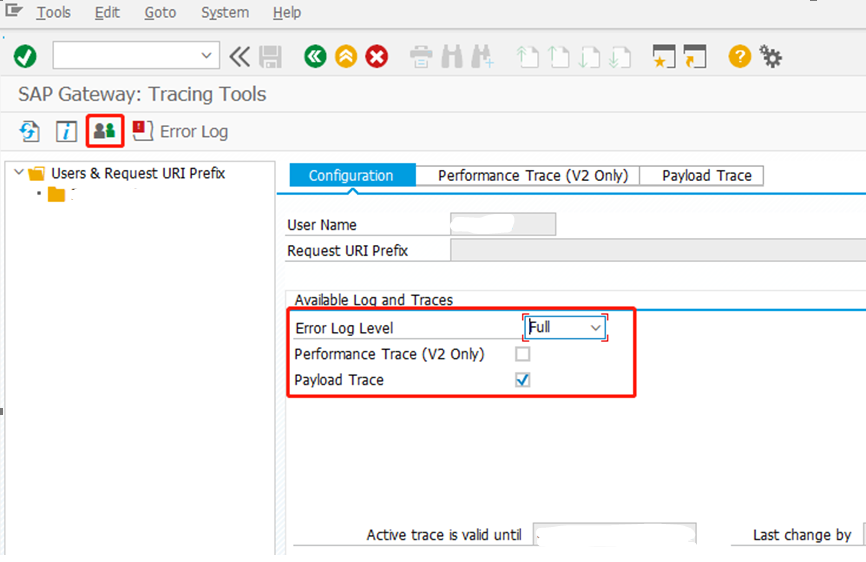Click the Print icon in toolbar
The width and height of the screenshot is (866, 562).
coord(421,56)
